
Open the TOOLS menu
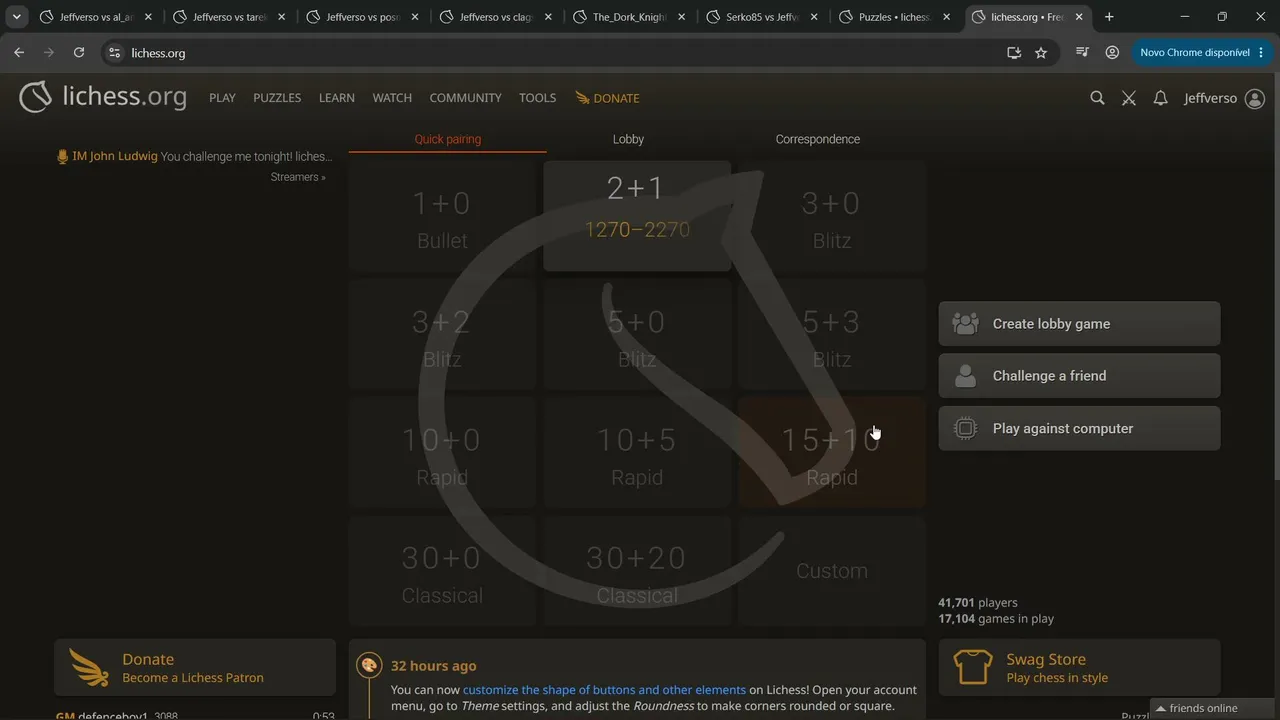(x=537, y=98)
